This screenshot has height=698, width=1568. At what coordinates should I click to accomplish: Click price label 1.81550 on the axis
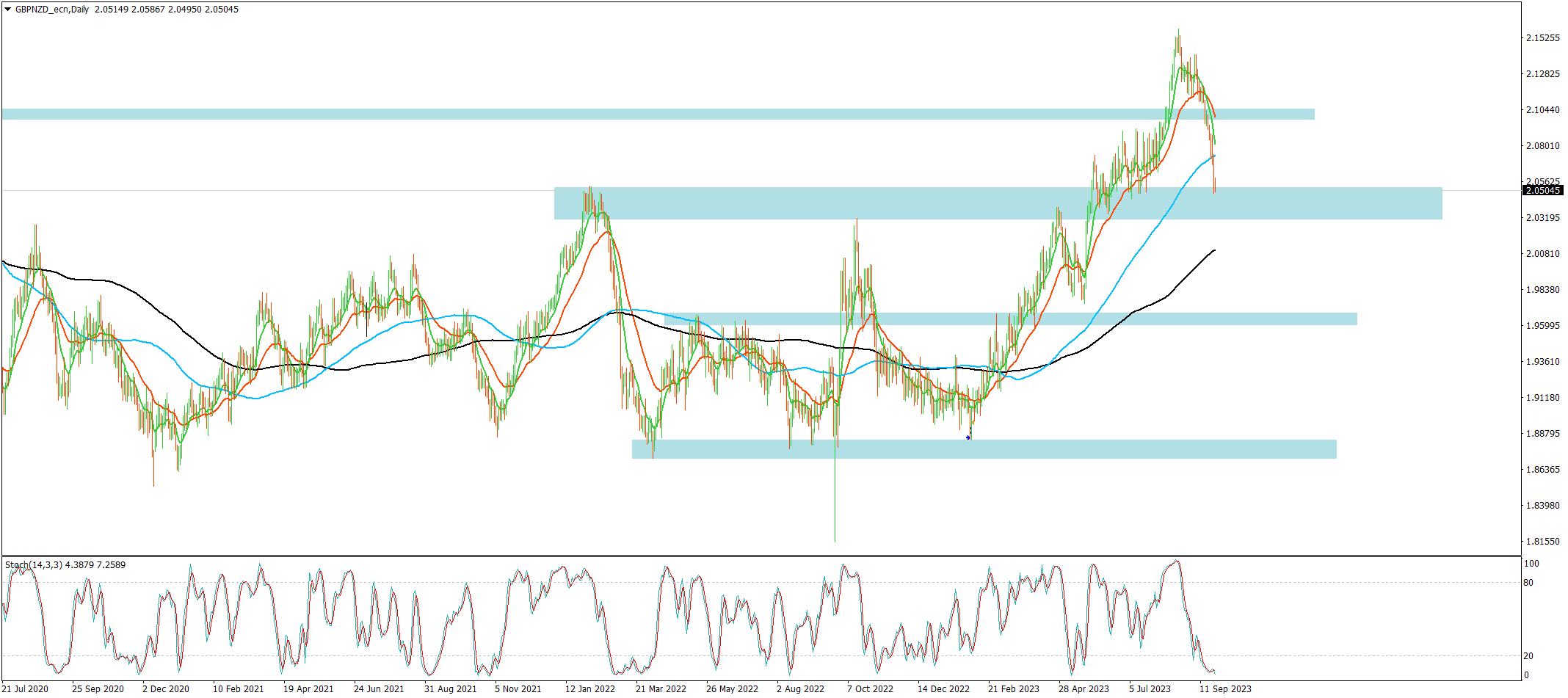click(1543, 542)
